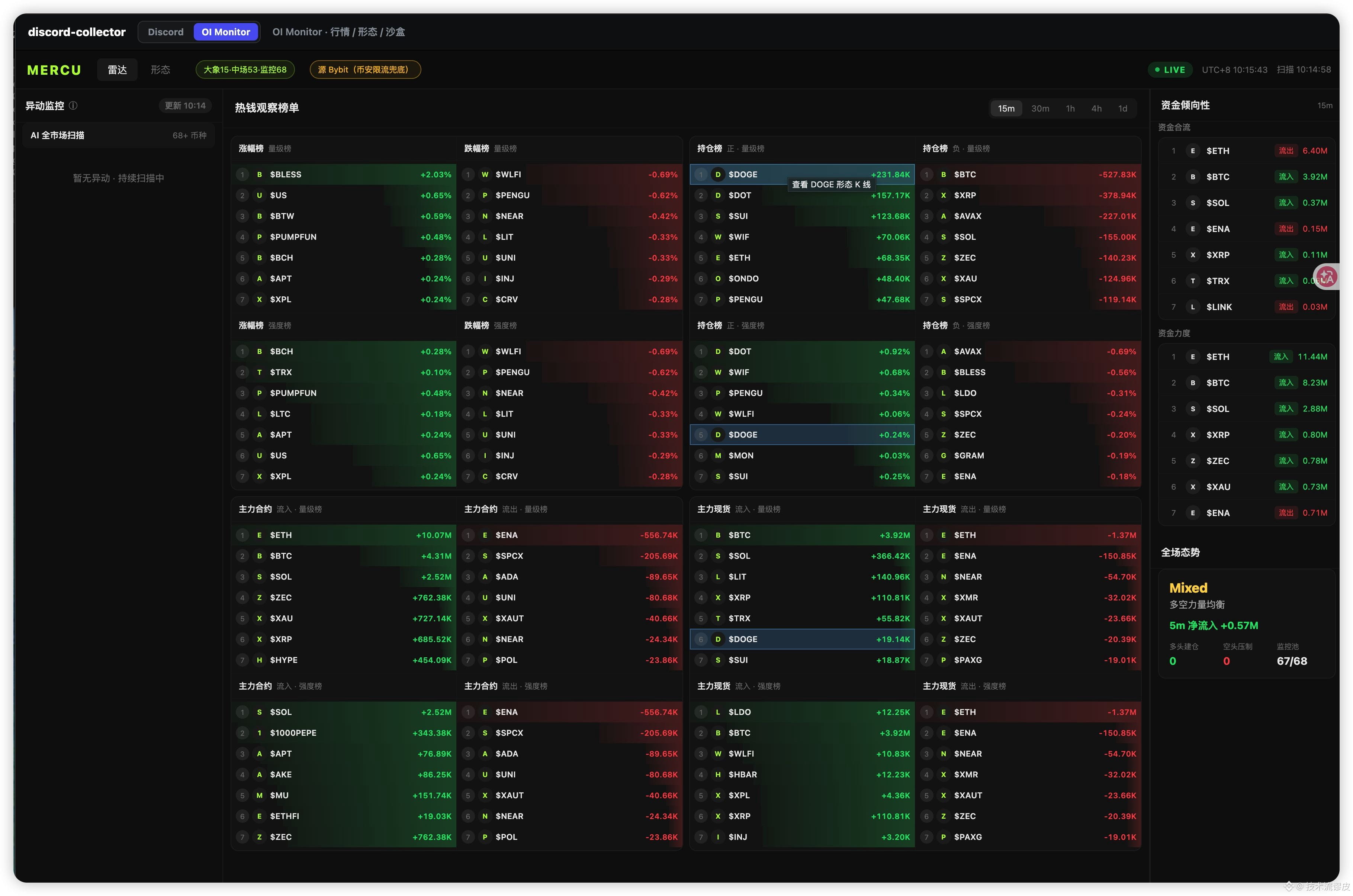Select $1000PEPE +343.38K row
Screen dimensions: 1353x896
click(344, 733)
